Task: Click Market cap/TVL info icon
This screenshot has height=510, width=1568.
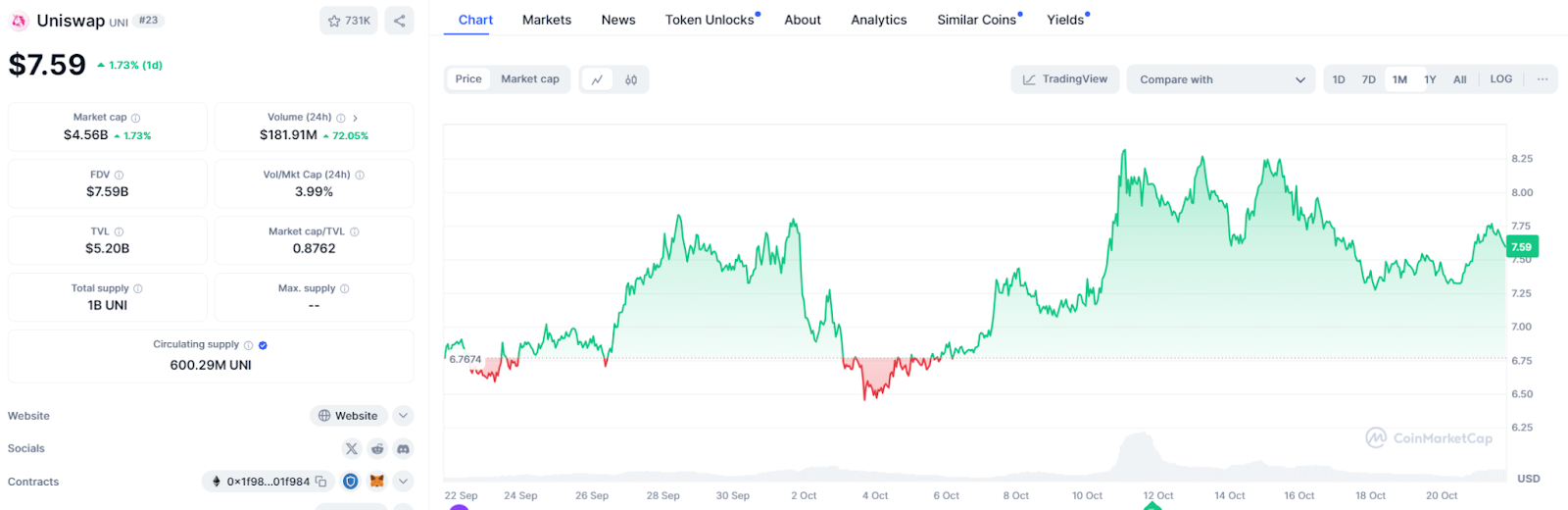Action: (x=354, y=231)
